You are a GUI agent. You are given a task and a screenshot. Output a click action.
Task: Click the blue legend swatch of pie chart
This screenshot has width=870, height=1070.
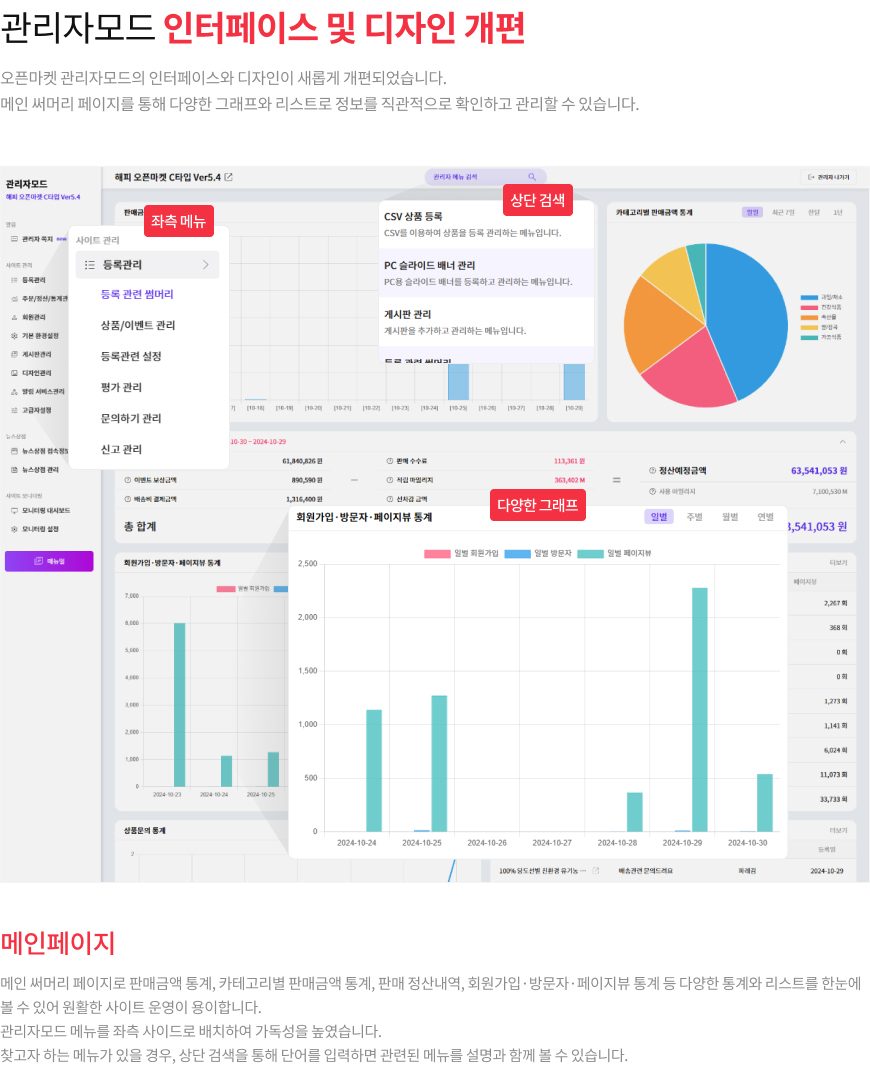tap(809, 298)
